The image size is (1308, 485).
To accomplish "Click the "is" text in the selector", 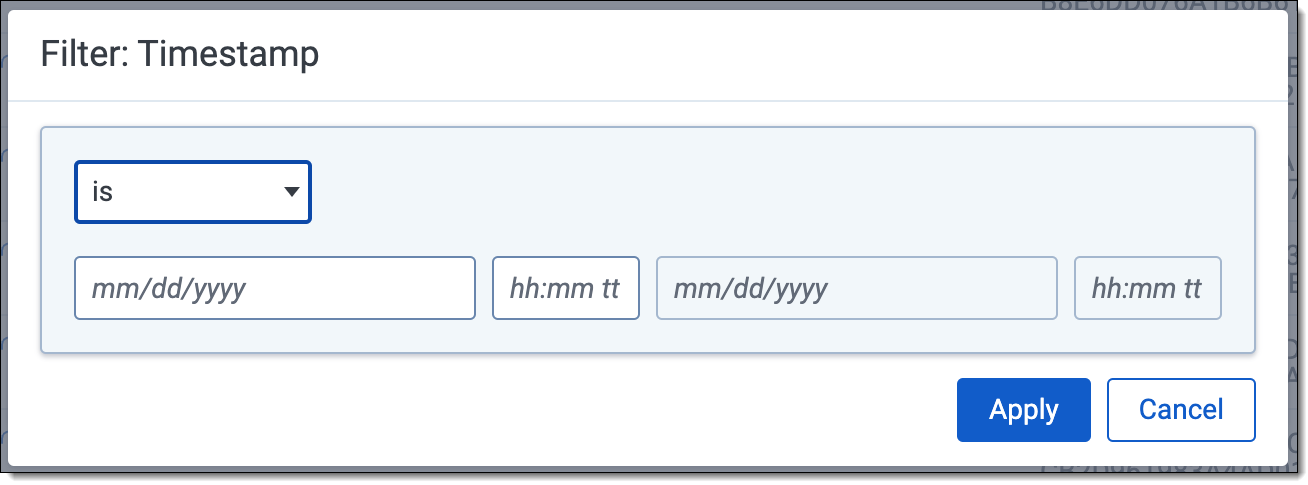I will click(102, 192).
